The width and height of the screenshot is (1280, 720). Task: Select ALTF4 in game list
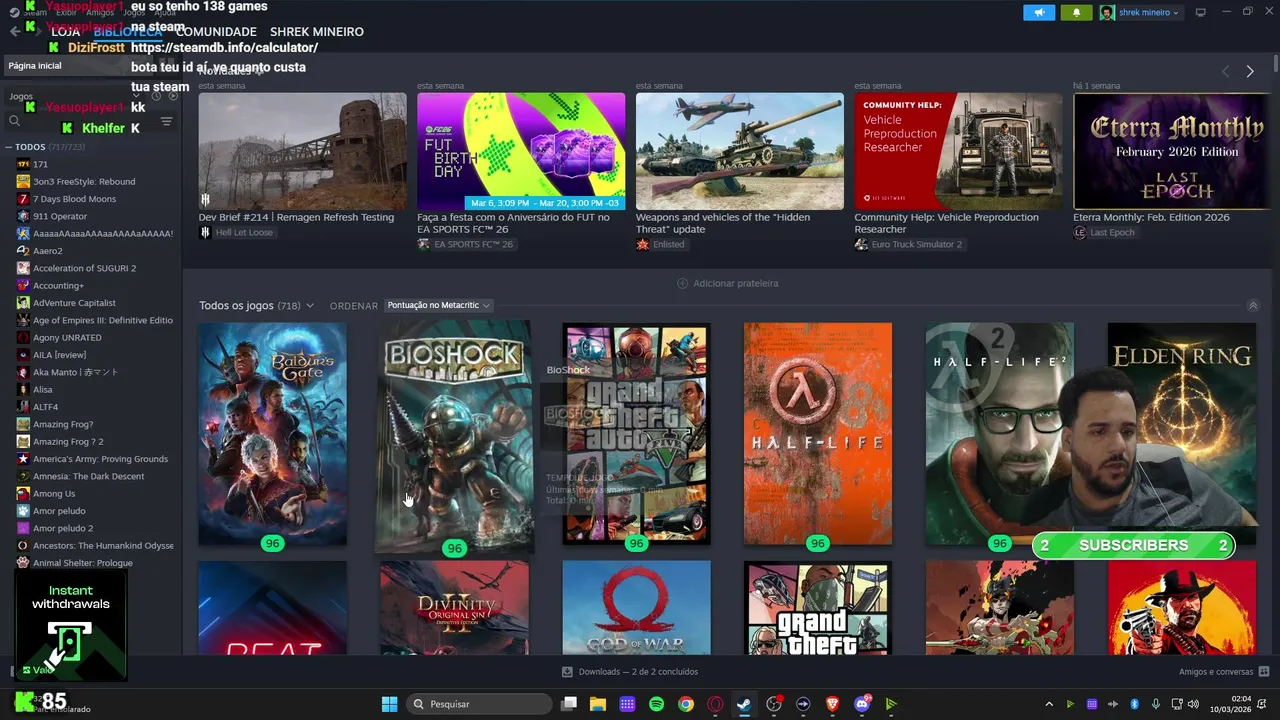pyautogui.click(x=45, y=407)
